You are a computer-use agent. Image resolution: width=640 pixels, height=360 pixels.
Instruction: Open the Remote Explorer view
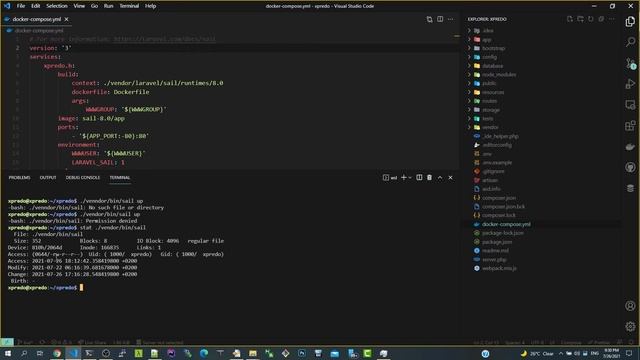630,104
